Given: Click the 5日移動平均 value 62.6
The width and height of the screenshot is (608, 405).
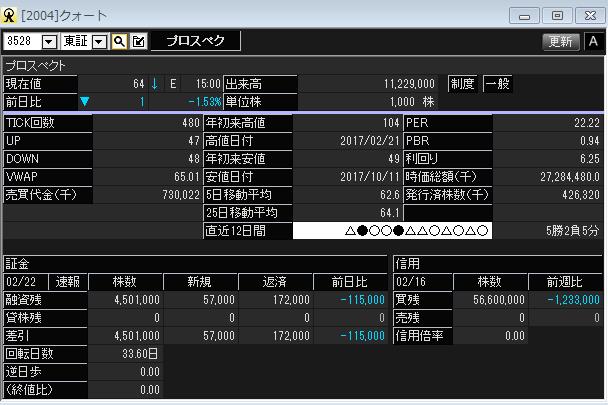Looking at the screenshot, I should [x=390, y=195].
